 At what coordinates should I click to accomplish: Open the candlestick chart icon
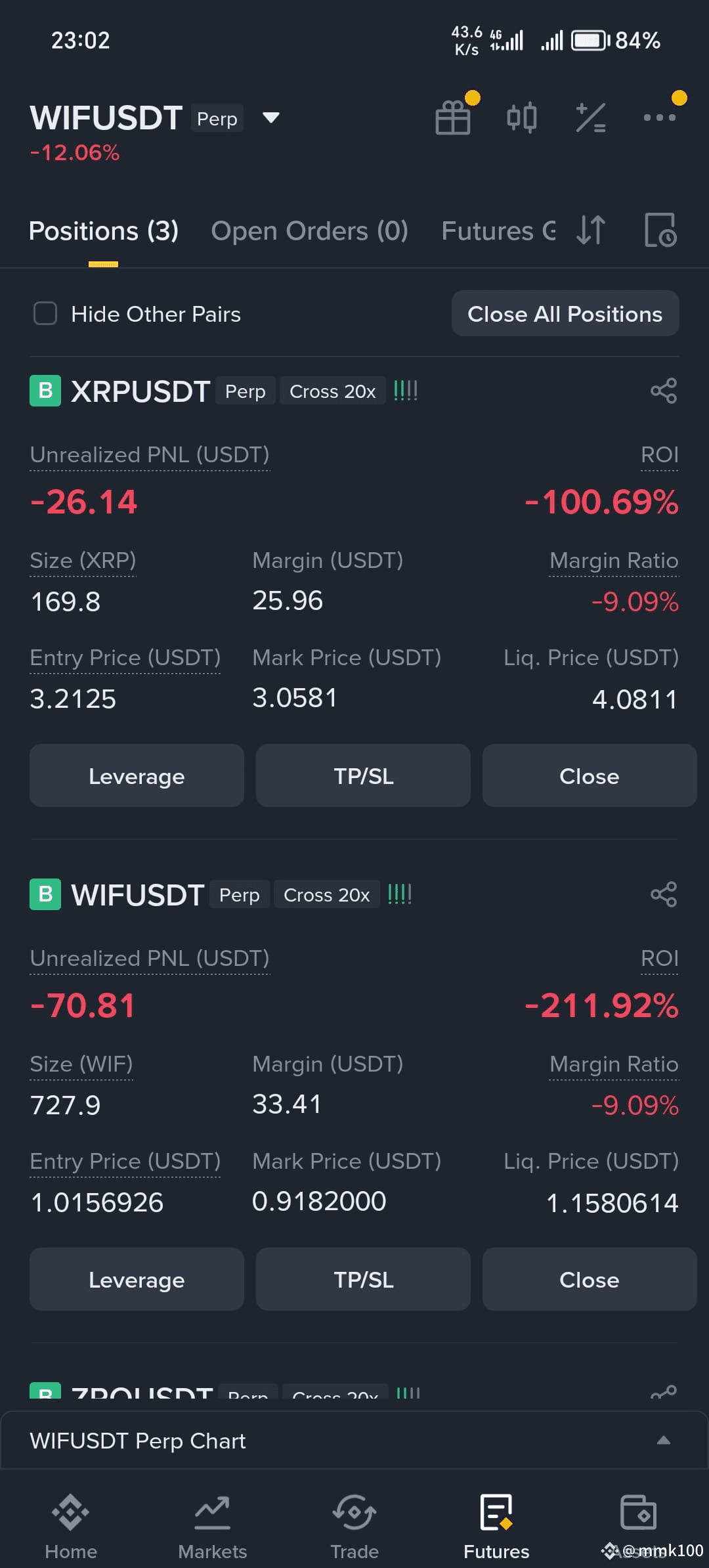(522, 118)
